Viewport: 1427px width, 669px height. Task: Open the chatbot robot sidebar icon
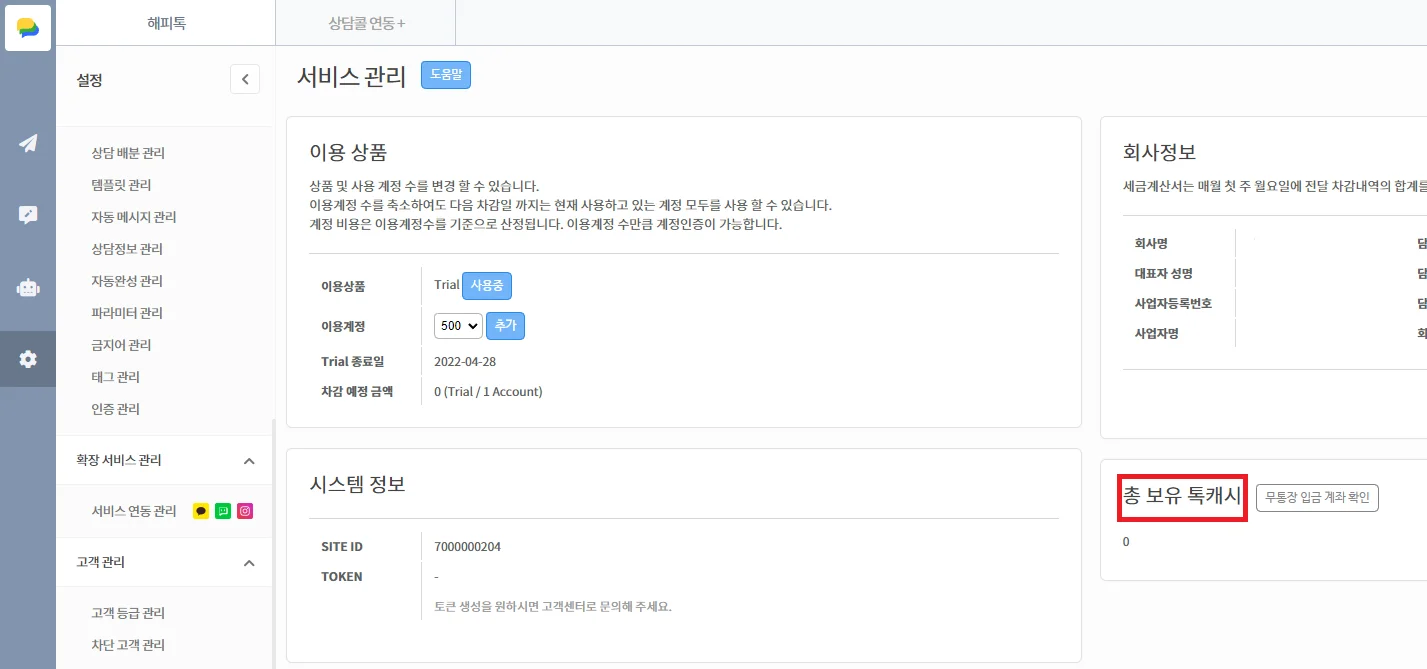pos(28,287)
